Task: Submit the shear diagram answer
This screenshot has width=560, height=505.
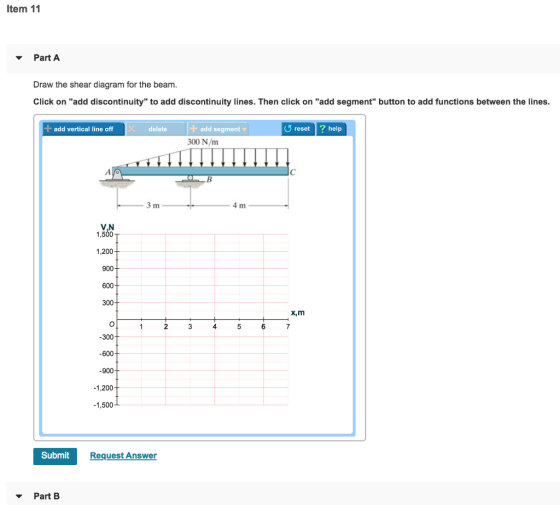Action: pyautogui.click(x=55, y=456)
